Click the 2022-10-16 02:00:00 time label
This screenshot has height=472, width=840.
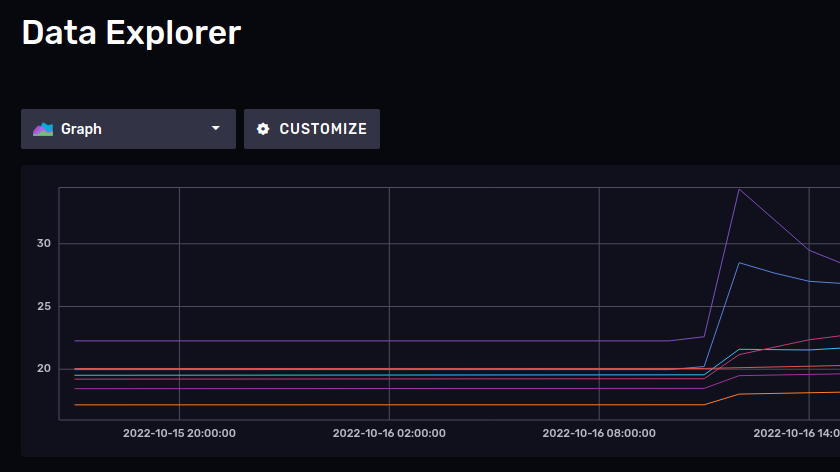(389, 434)
